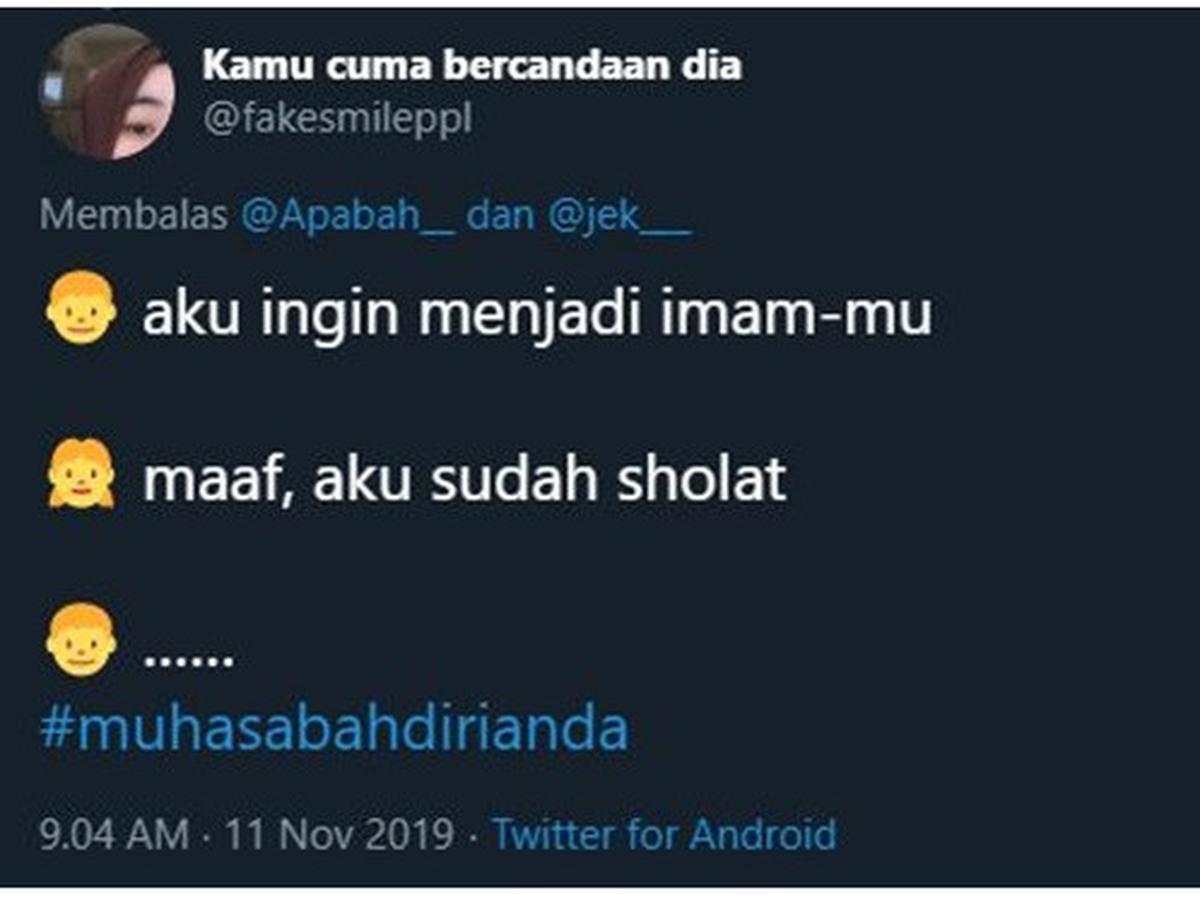Screen dimensions: 1200x900
Task: Click the 9.04 AM timestamp
Action: (x=115, y=833)
